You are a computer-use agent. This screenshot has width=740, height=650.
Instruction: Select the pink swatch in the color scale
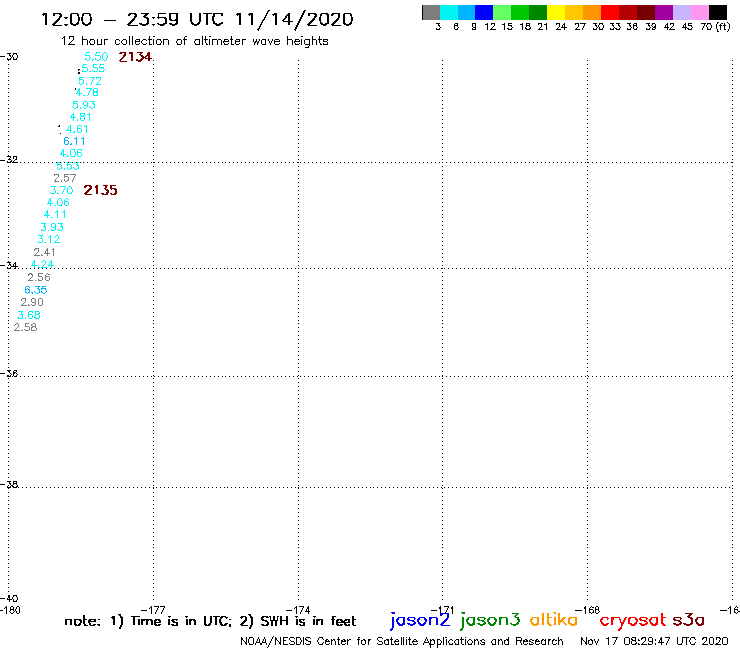pyautogui.click(x=700, y=12)
